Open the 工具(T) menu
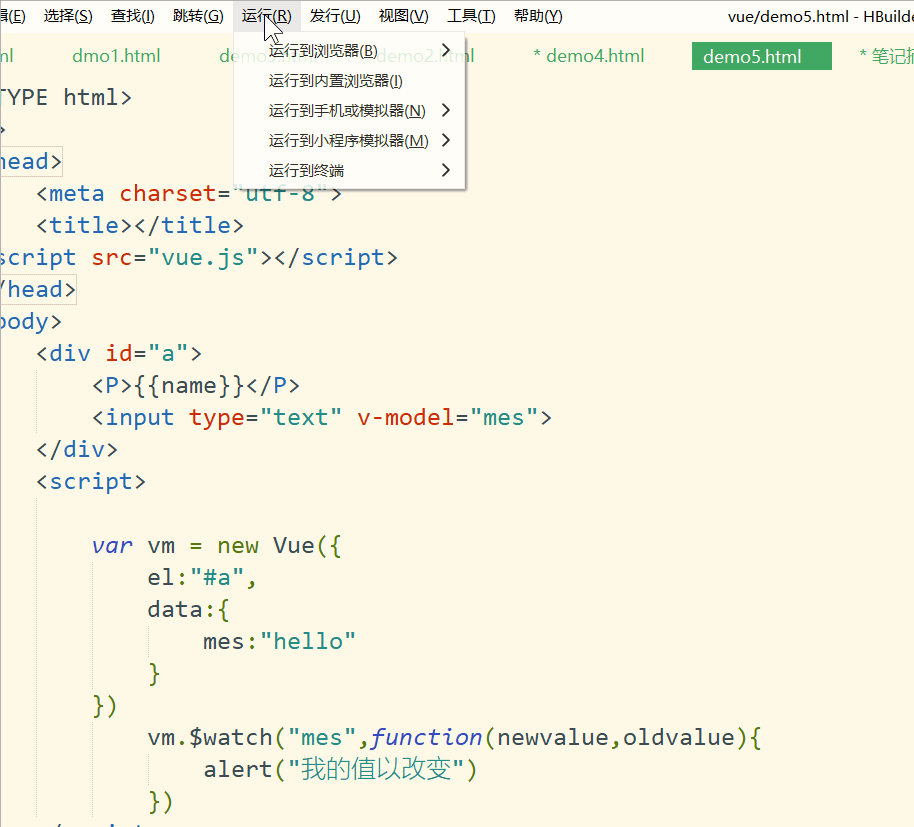The width and height of the screenshot is (914, 827). tap(471, 16)
